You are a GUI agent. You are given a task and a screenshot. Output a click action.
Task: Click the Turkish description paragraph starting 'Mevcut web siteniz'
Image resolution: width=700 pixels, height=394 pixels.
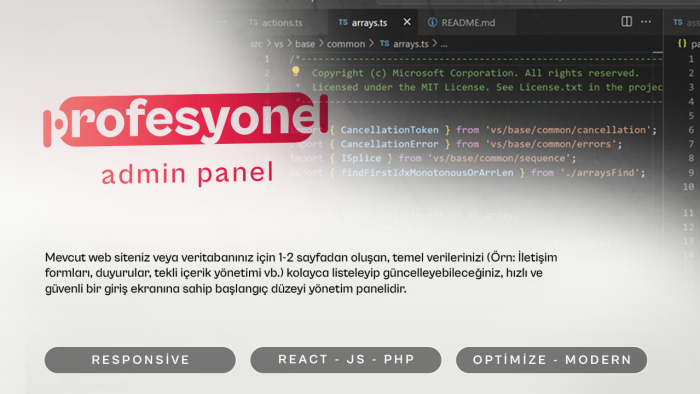(x=301, y=273)
